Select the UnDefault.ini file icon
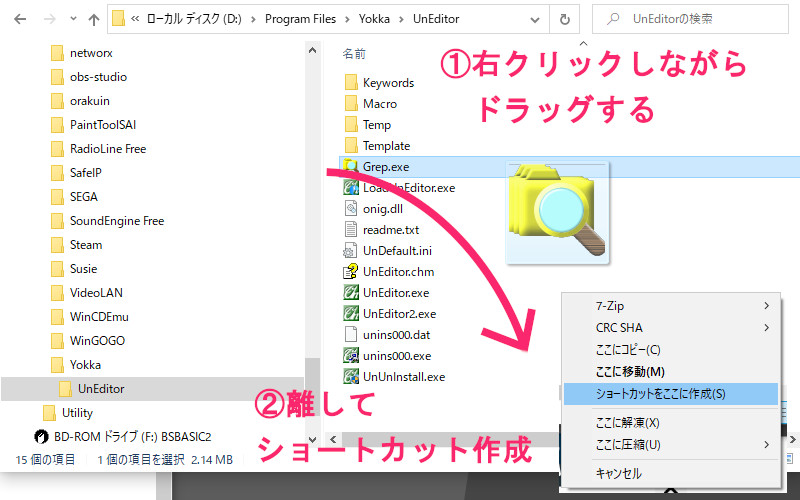Image resolution: width=800 pixels, height=500 pixels. [351, 251]
